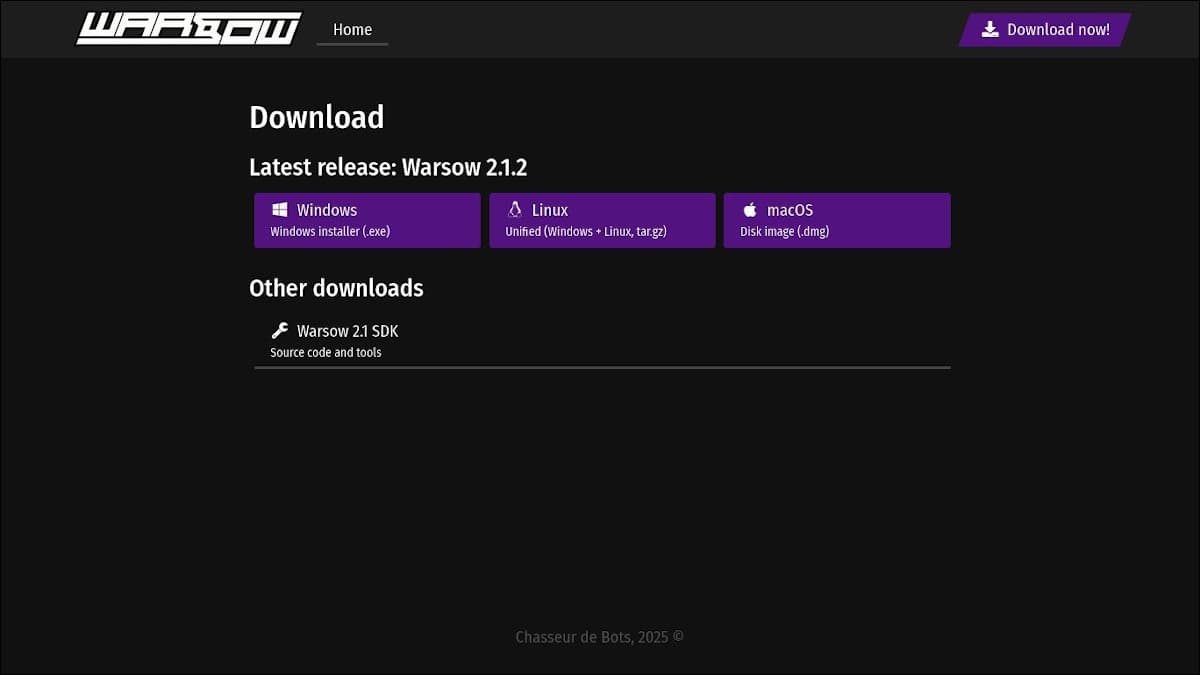Download the Windows installer (.exe)

[x=367, y=220]
